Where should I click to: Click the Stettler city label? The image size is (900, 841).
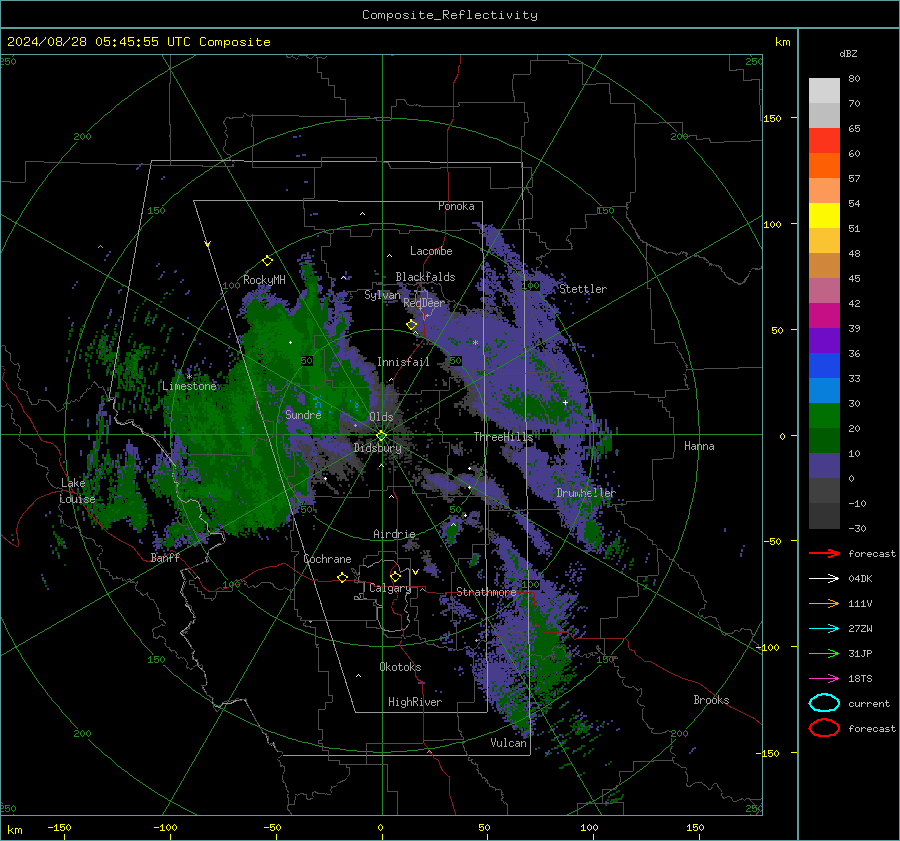(x=583, y=289)
